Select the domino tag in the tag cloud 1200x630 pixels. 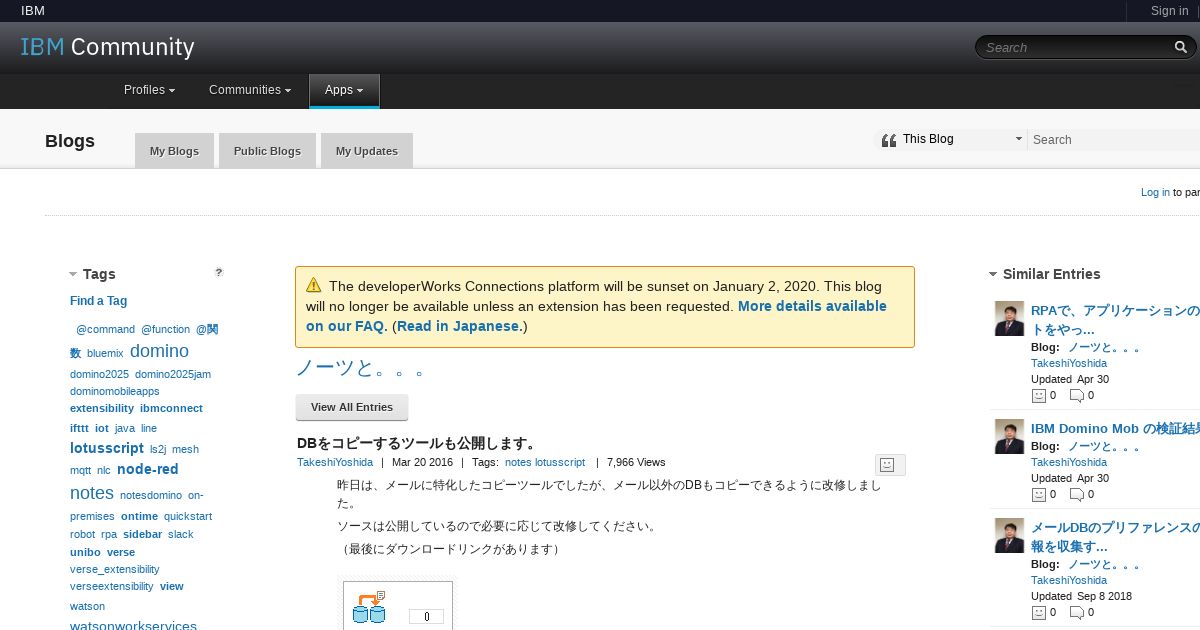(159, 351)
